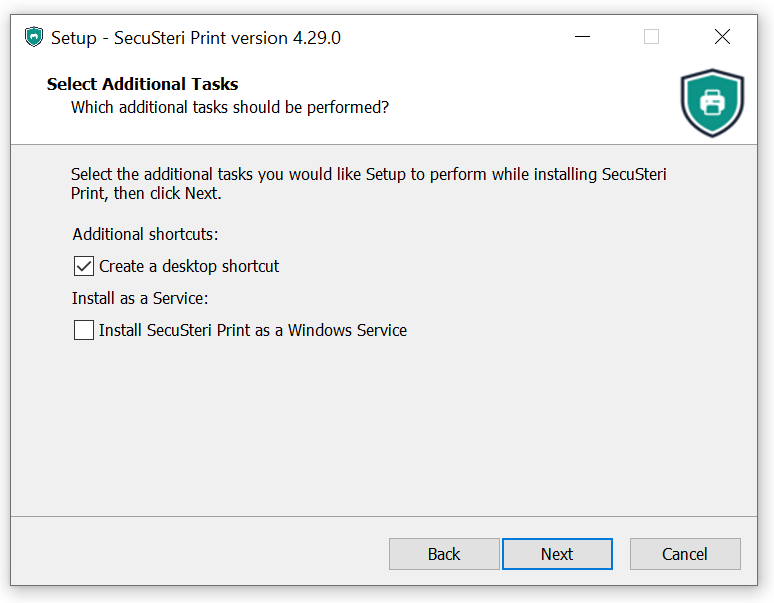Minimize the SecuSteri Print setup window

pos(582,37)
